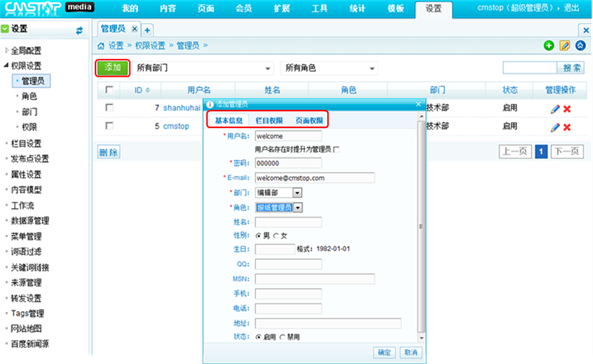Viewport: 593px width, 364px height.
Task: Go to 上一页 in pagination
Action: (x=515, y=152)
